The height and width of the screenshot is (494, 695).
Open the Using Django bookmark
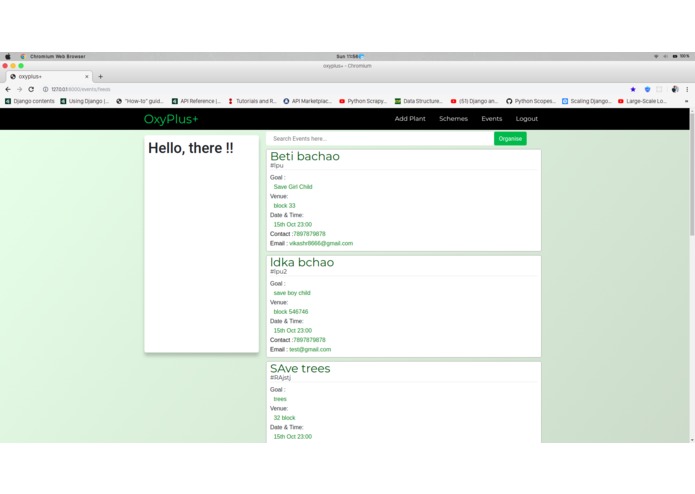[85, 101]
